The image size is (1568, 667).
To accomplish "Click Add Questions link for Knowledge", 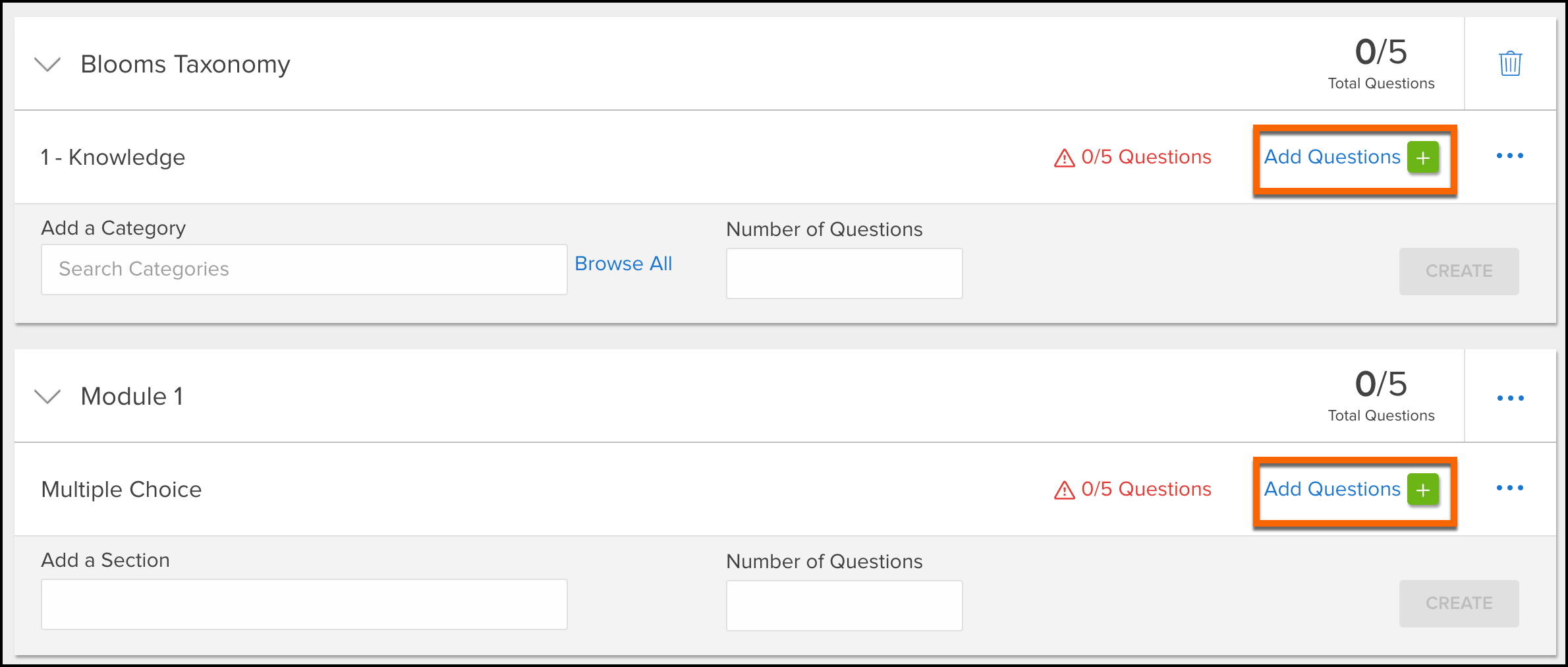I will [1331, 157].
